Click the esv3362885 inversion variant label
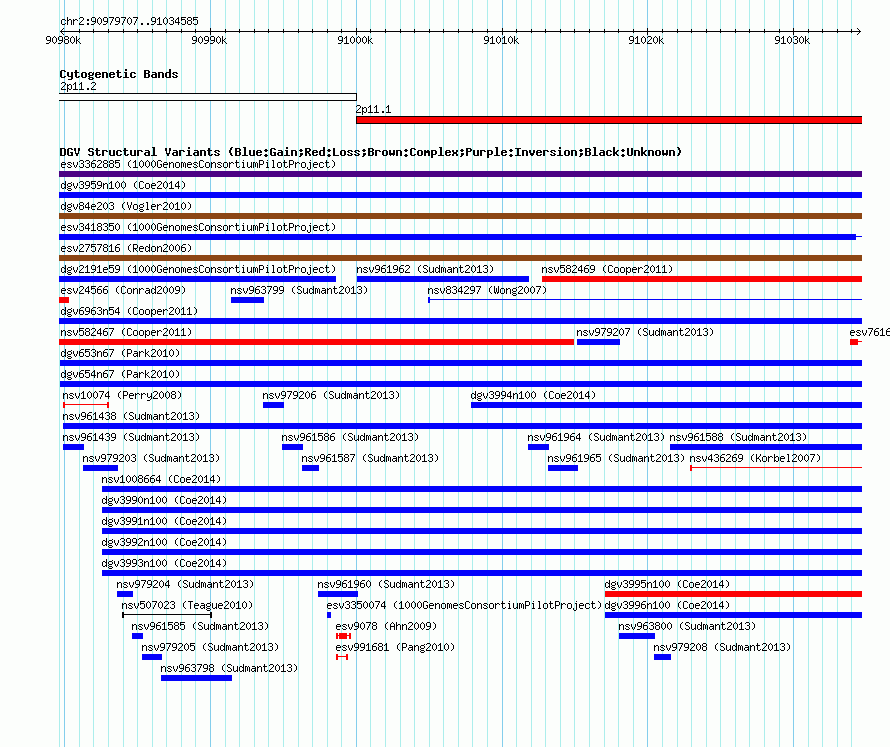 [x=198, y=164]
